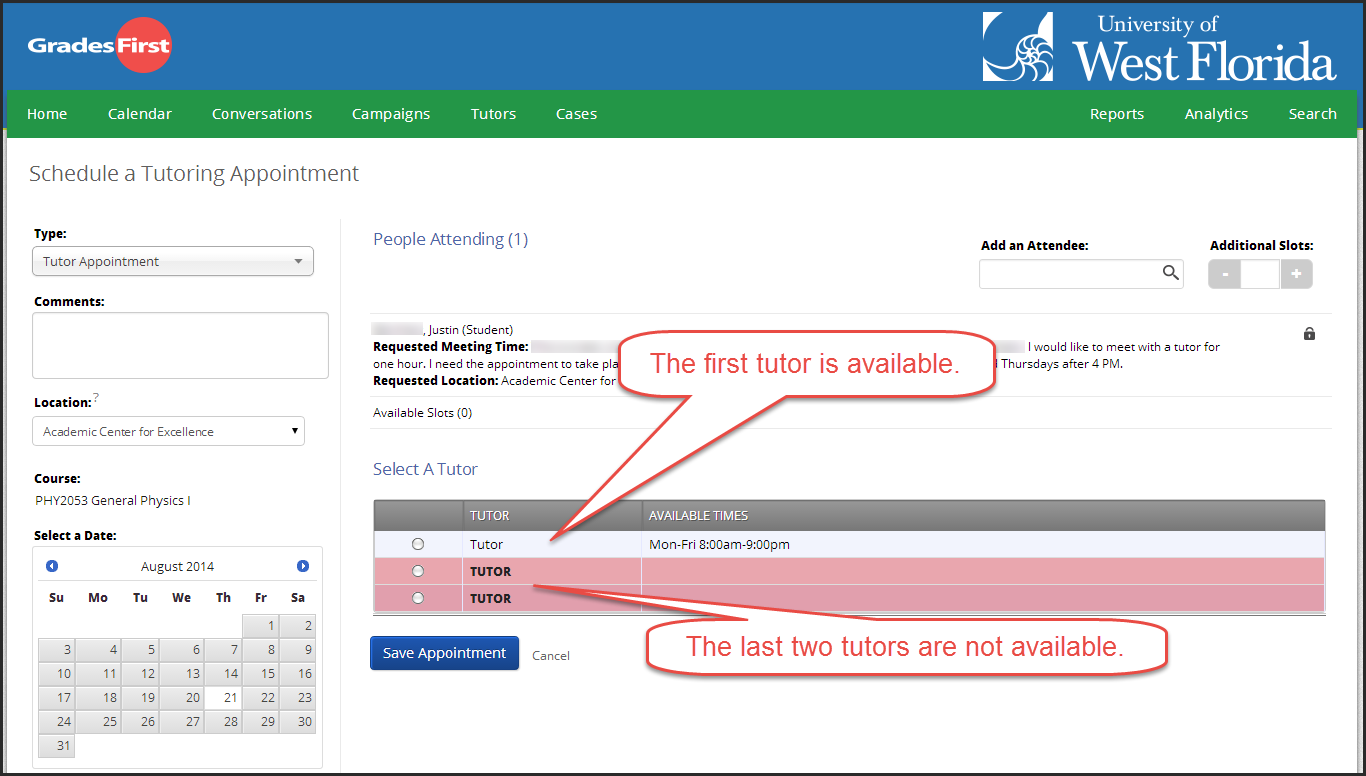This screenshot has height=776, width=1366.
Task: Go to the previous month in calendar
Action: [52, 566]
